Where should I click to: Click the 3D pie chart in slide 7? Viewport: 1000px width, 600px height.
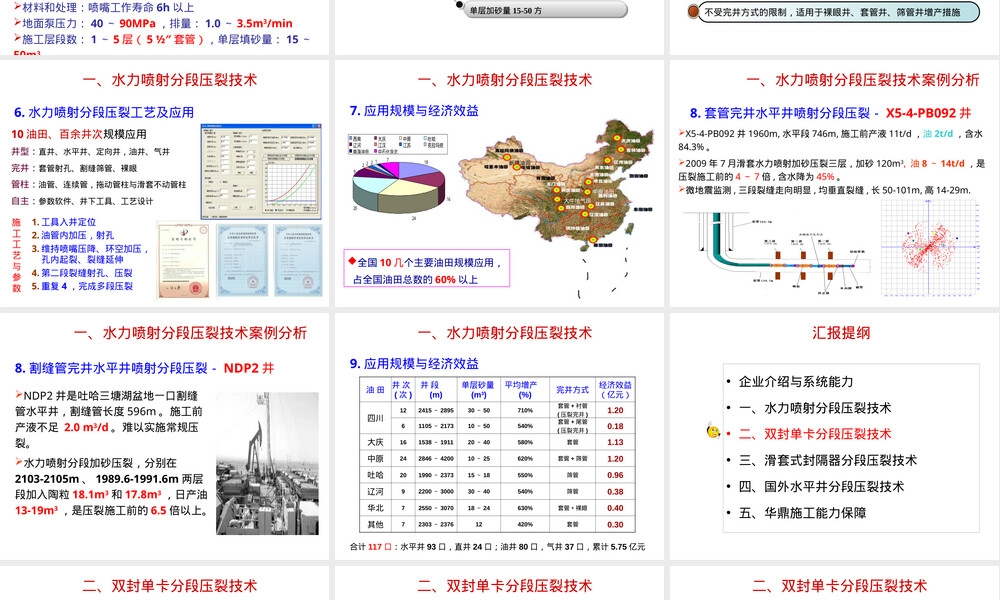coord(399,186)
